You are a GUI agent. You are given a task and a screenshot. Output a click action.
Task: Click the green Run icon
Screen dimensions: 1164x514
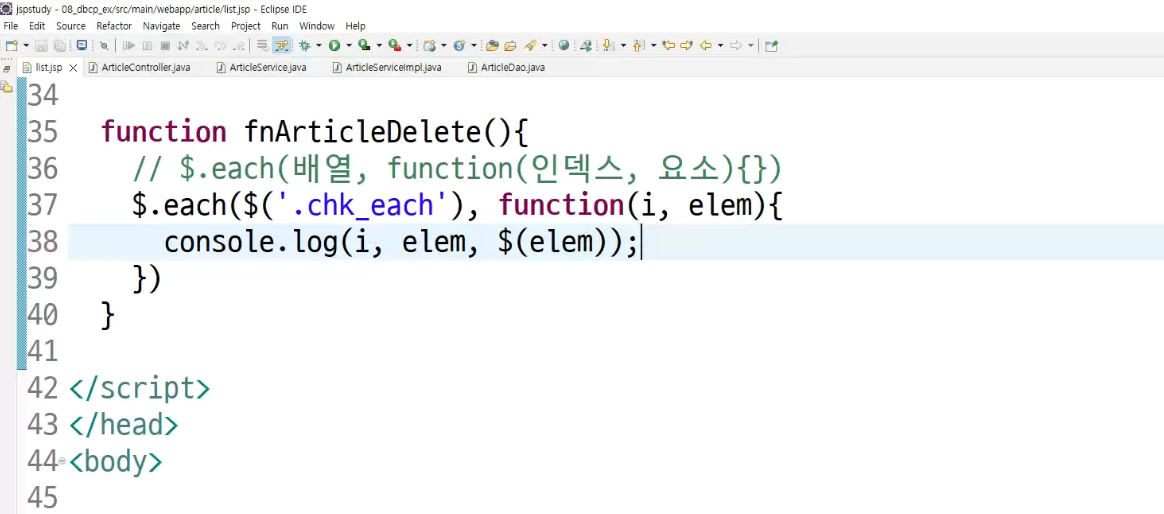334,45
